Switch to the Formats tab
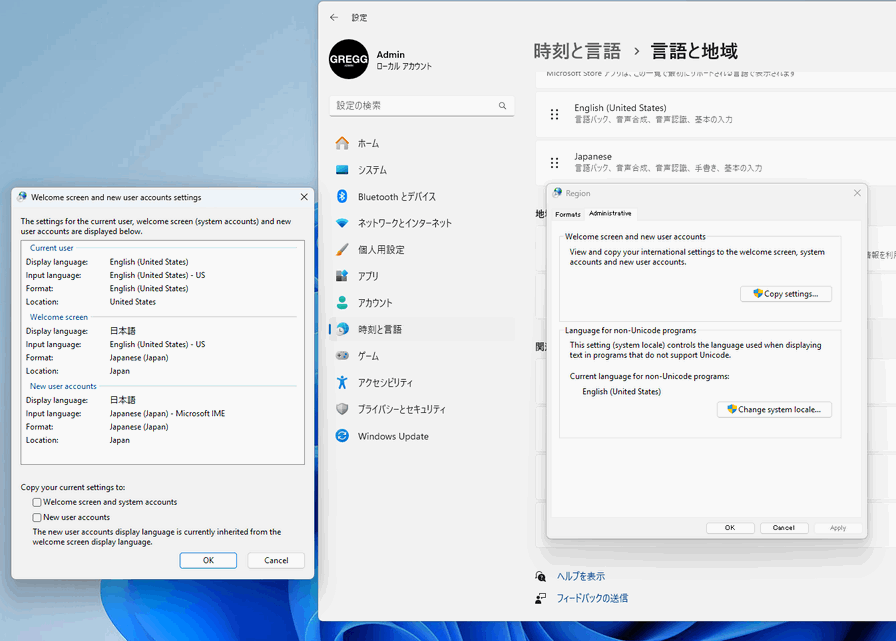The image size is (896, 641). click(x=567, y=214)
